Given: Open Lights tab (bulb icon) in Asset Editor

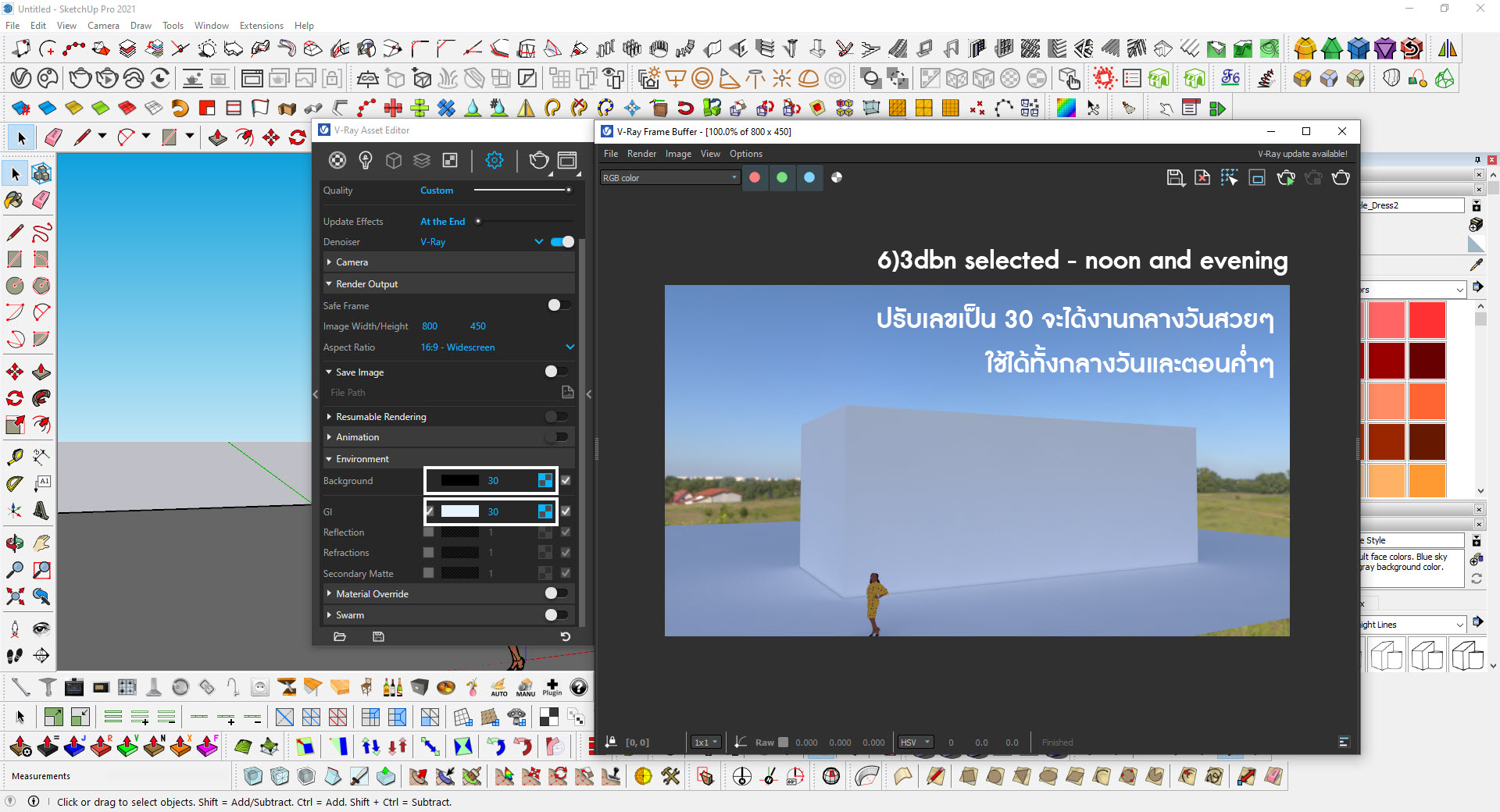Looking at the screenshot, I should [x=365, y=160].
